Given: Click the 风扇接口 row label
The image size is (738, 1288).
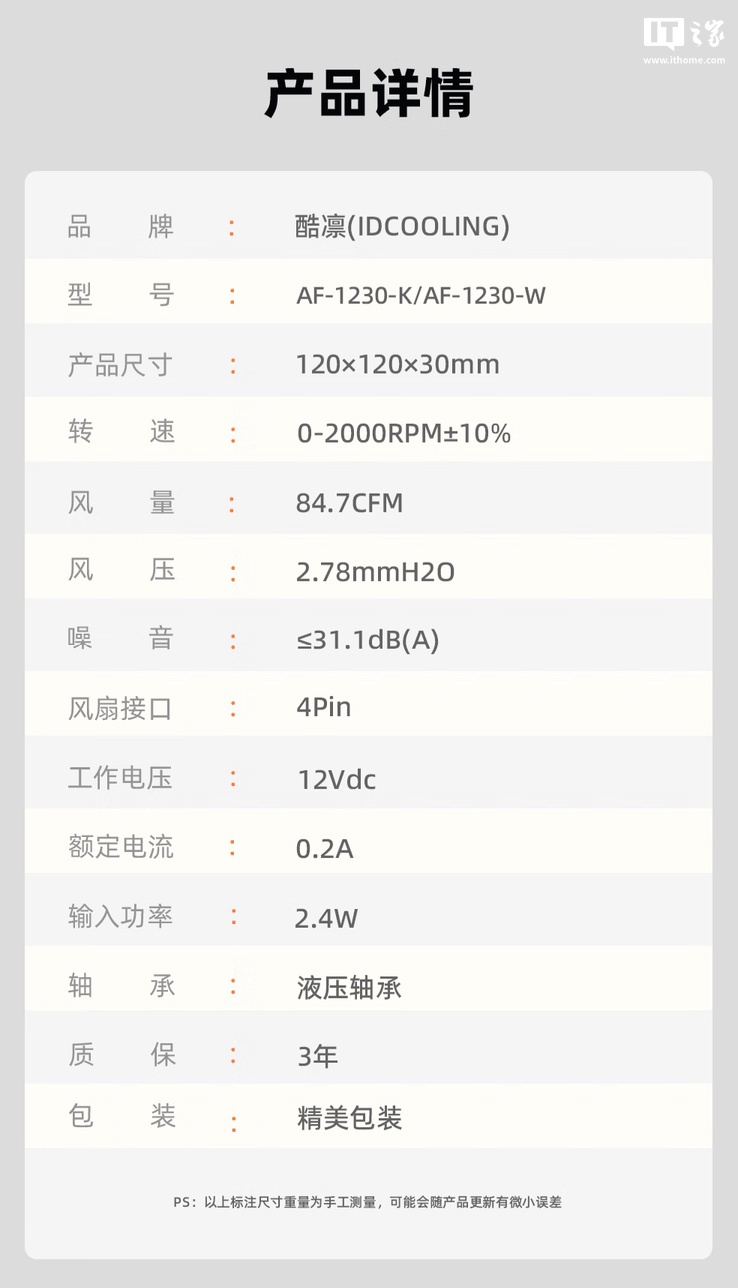Looking at the screenshot, I should click(120, 709).
